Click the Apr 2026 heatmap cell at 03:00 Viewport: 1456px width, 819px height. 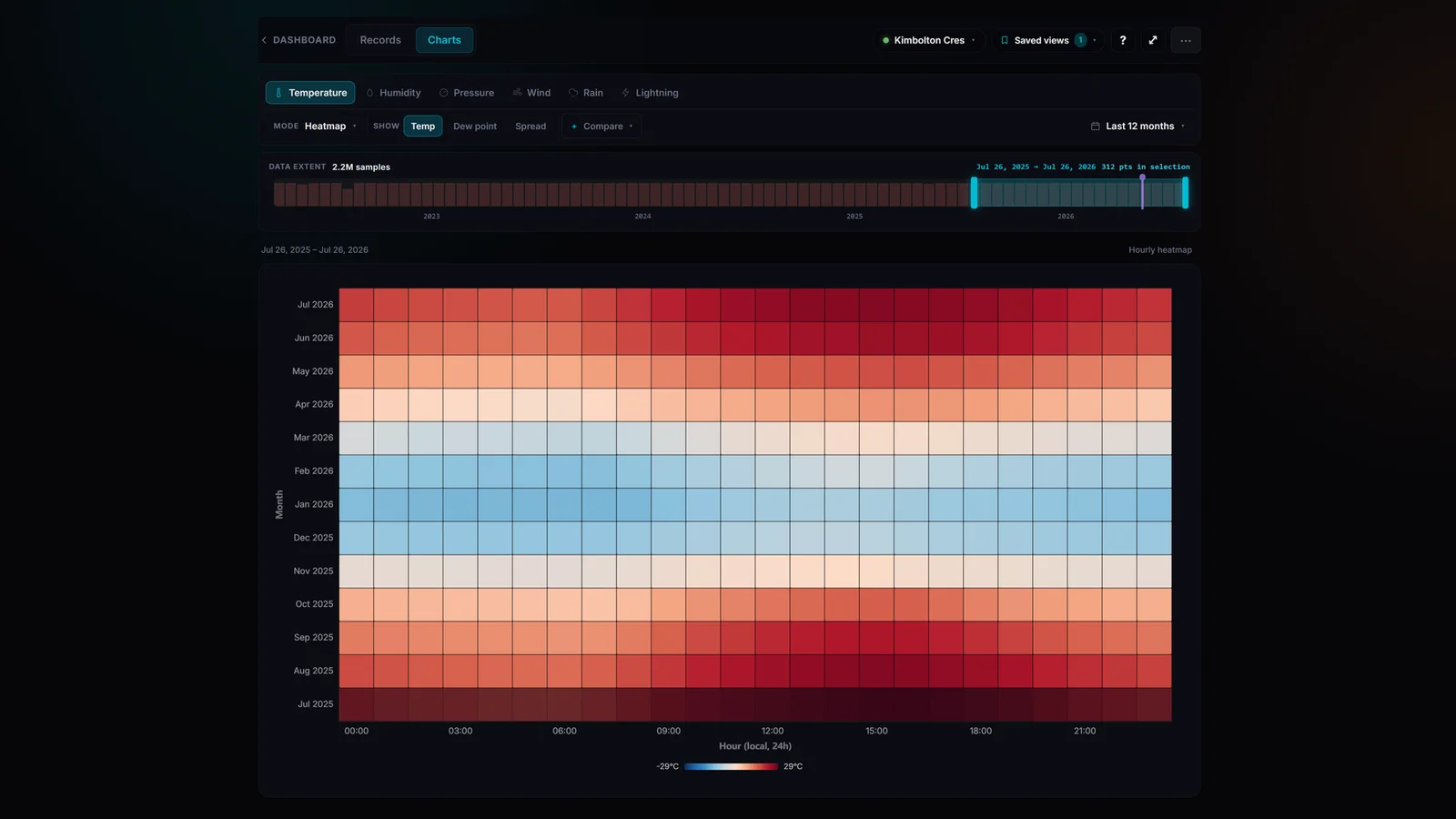click(x=460, y=405)
